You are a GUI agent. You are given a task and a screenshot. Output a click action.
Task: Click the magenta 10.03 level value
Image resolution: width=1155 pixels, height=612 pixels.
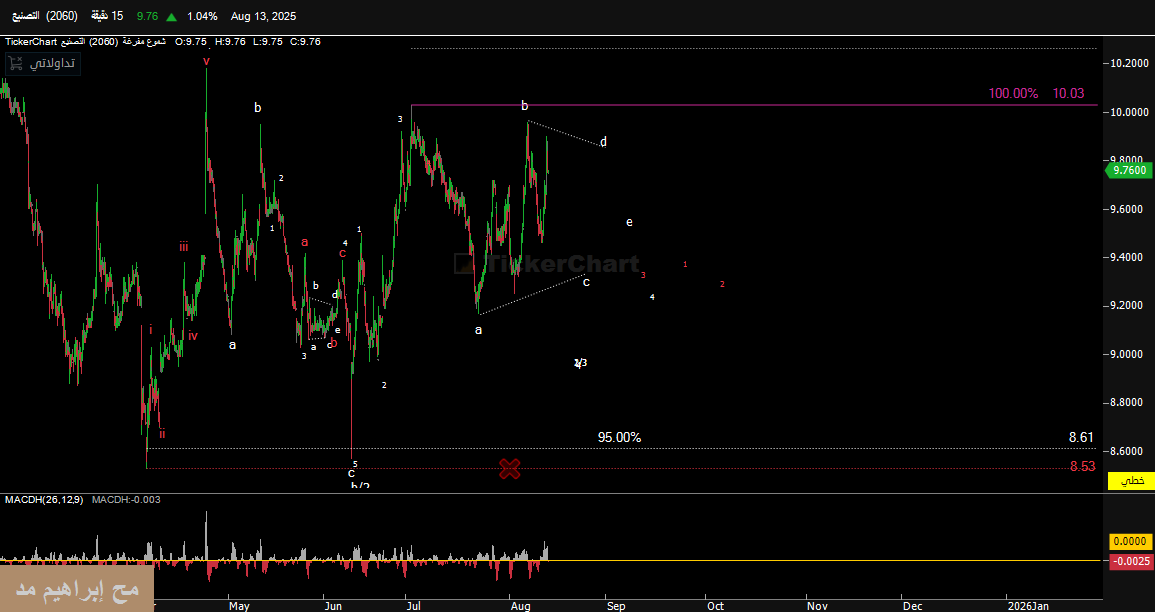[1068, 94]
